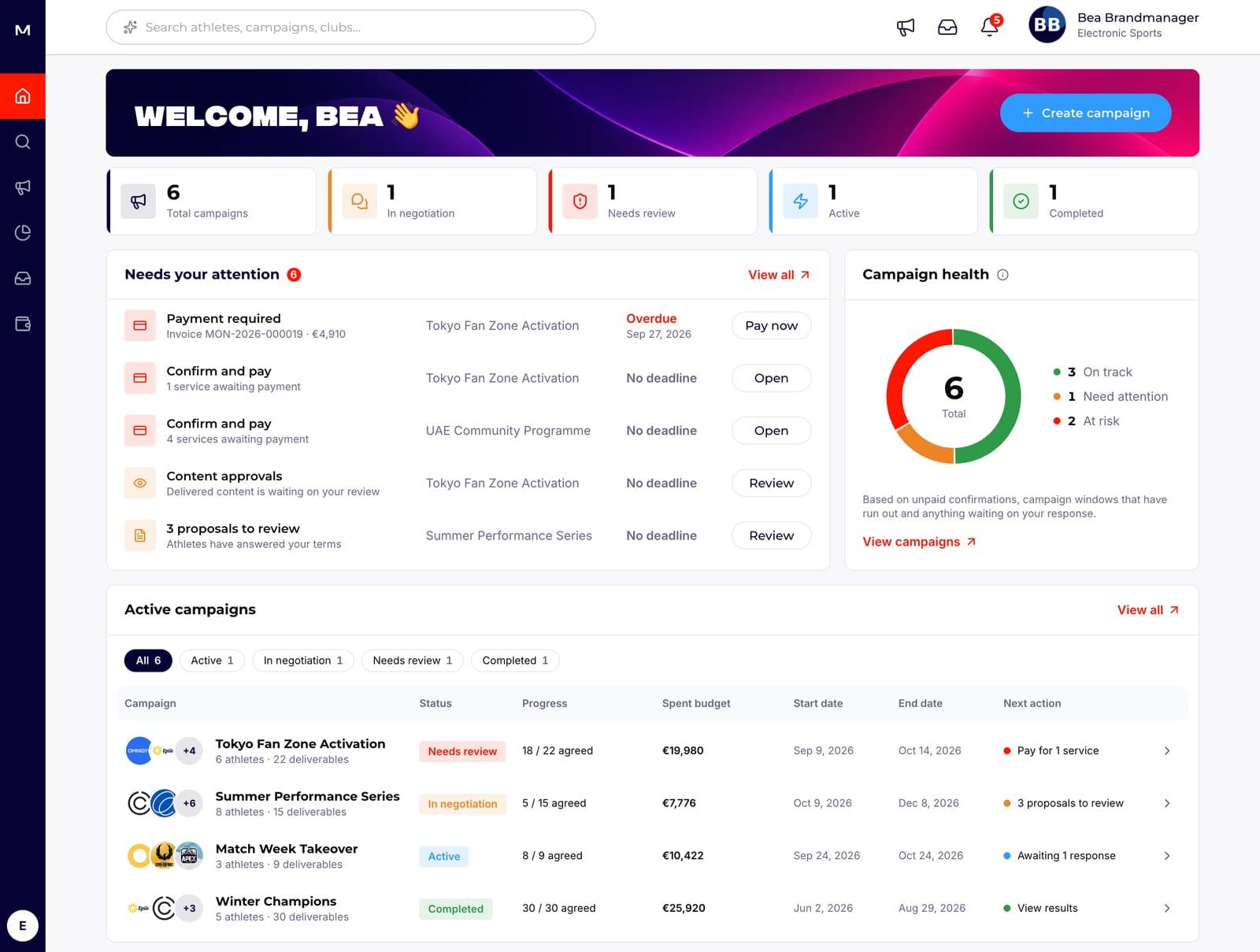Open the wallet icon in the sidebar
The height and width of the screenshot is (952, 1260).
coord(23,324)
